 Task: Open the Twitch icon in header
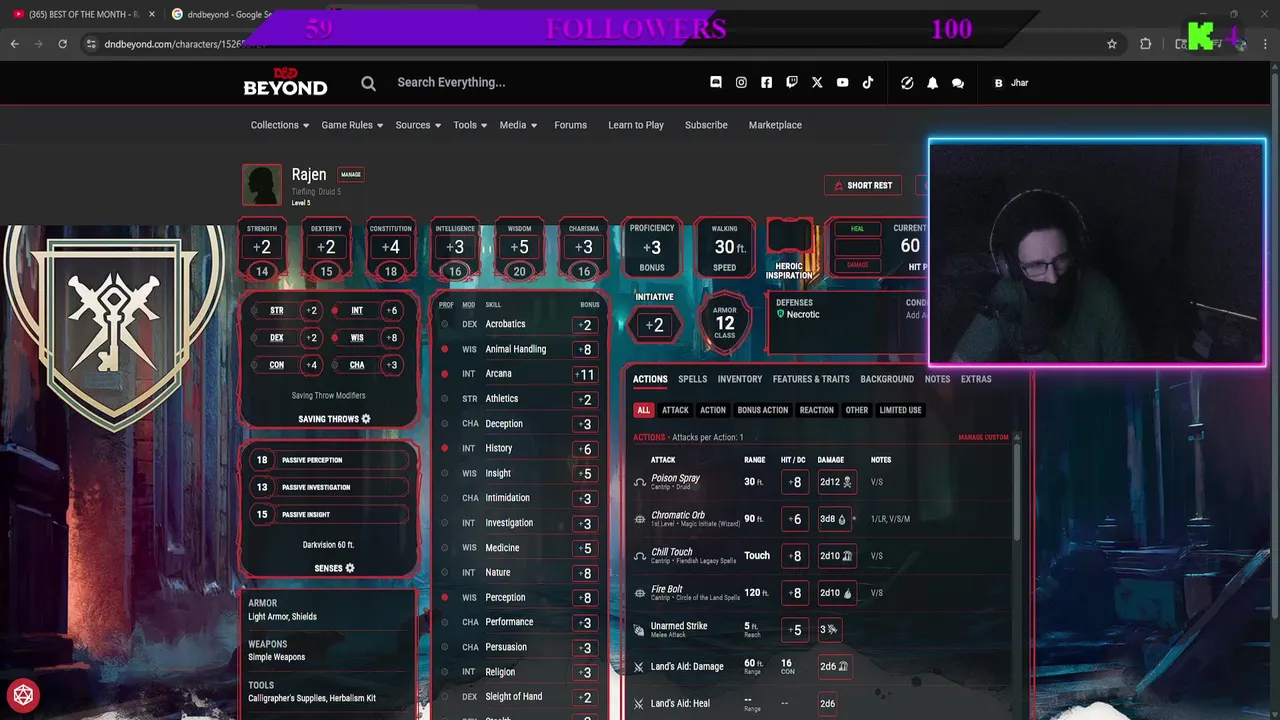click(x=792, y=83)
